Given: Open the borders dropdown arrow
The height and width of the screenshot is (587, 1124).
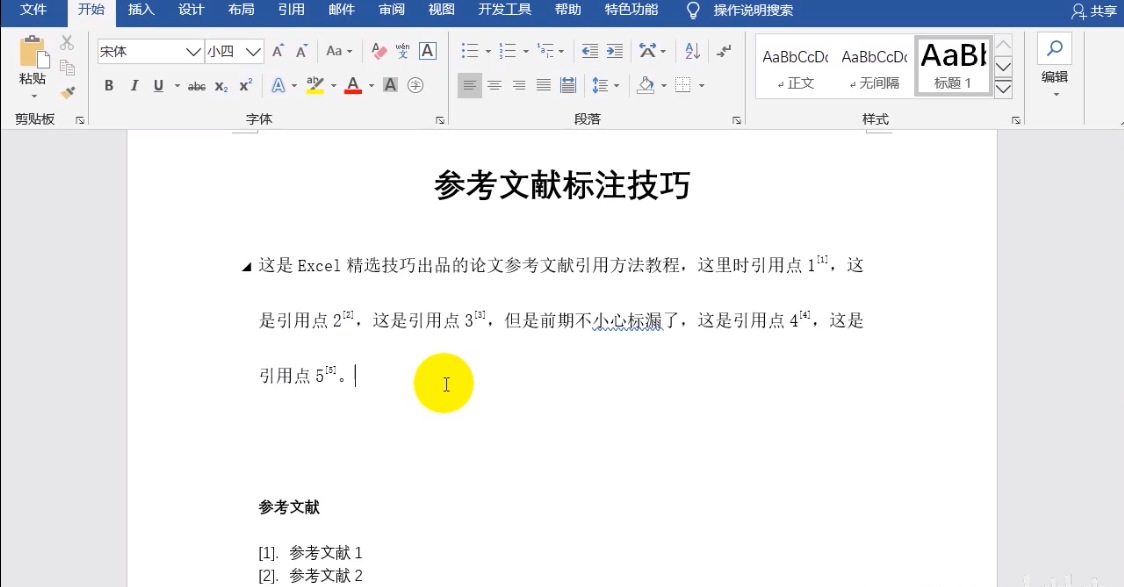Looking at the screenshot, I should click(702, 86).
